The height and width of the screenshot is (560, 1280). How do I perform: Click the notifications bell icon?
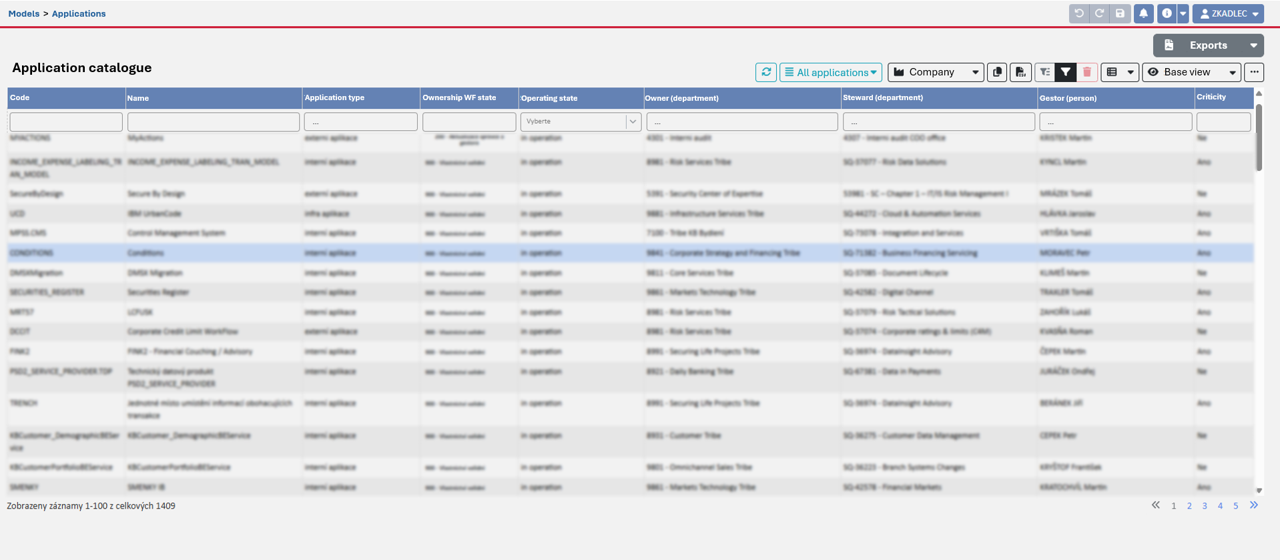tap(1143, 14)
